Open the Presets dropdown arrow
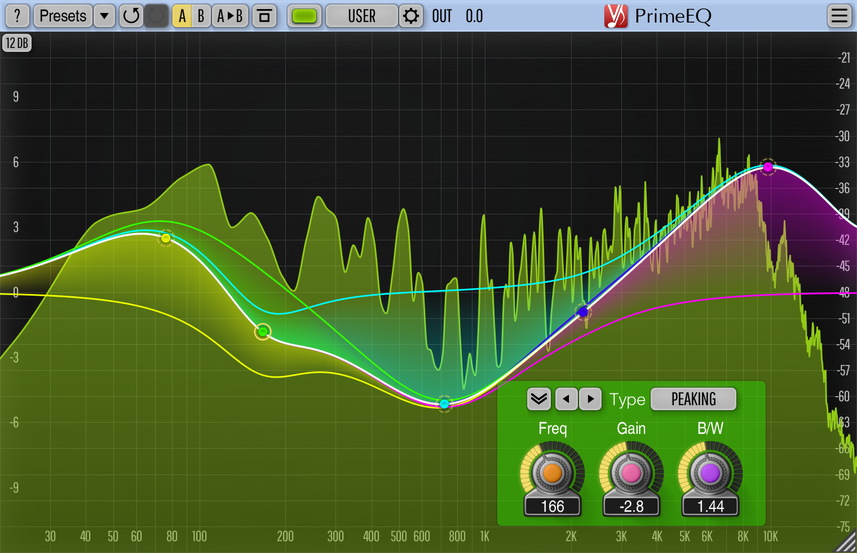 click(x=104, y=16)
